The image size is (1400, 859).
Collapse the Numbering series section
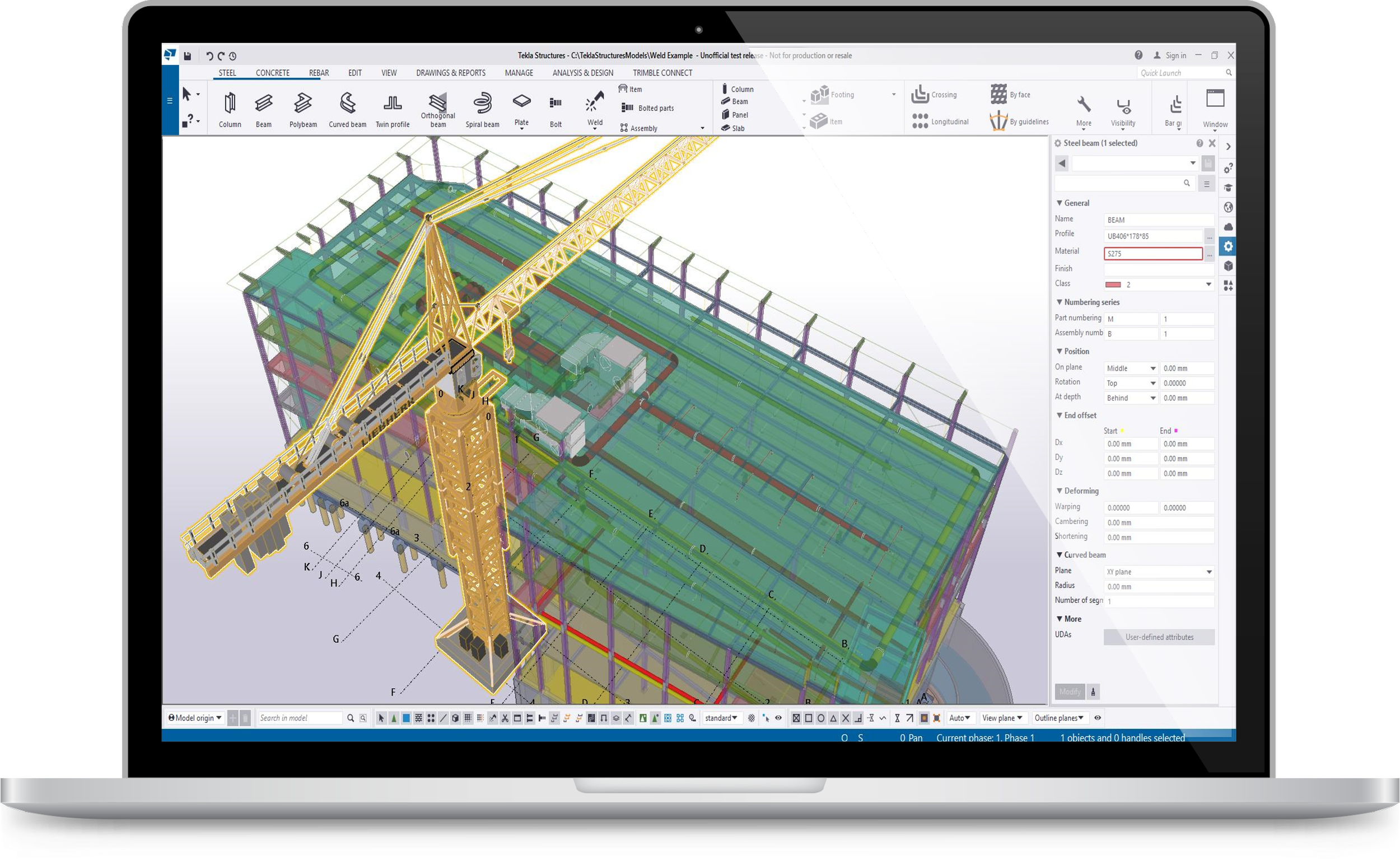point(1059,302)
